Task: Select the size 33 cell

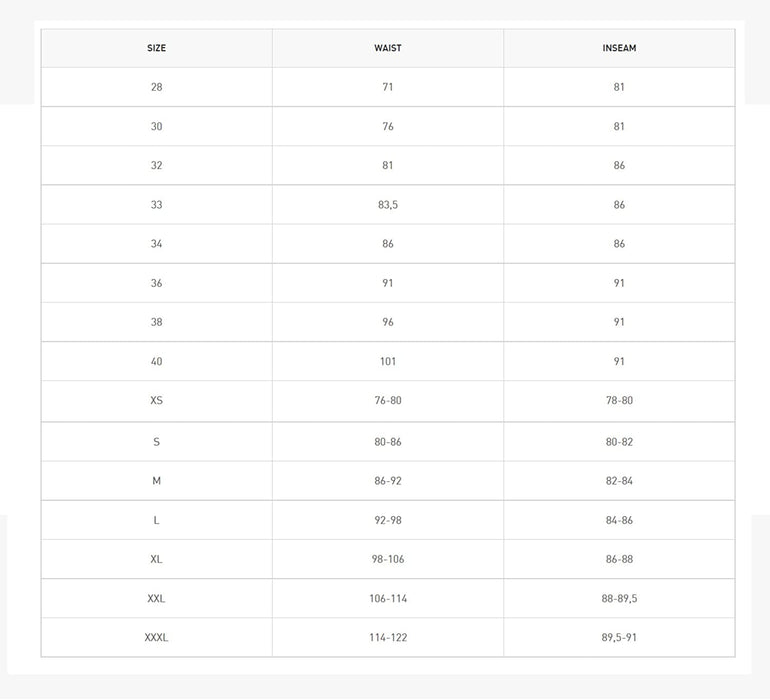Action: tap(156, 205)
